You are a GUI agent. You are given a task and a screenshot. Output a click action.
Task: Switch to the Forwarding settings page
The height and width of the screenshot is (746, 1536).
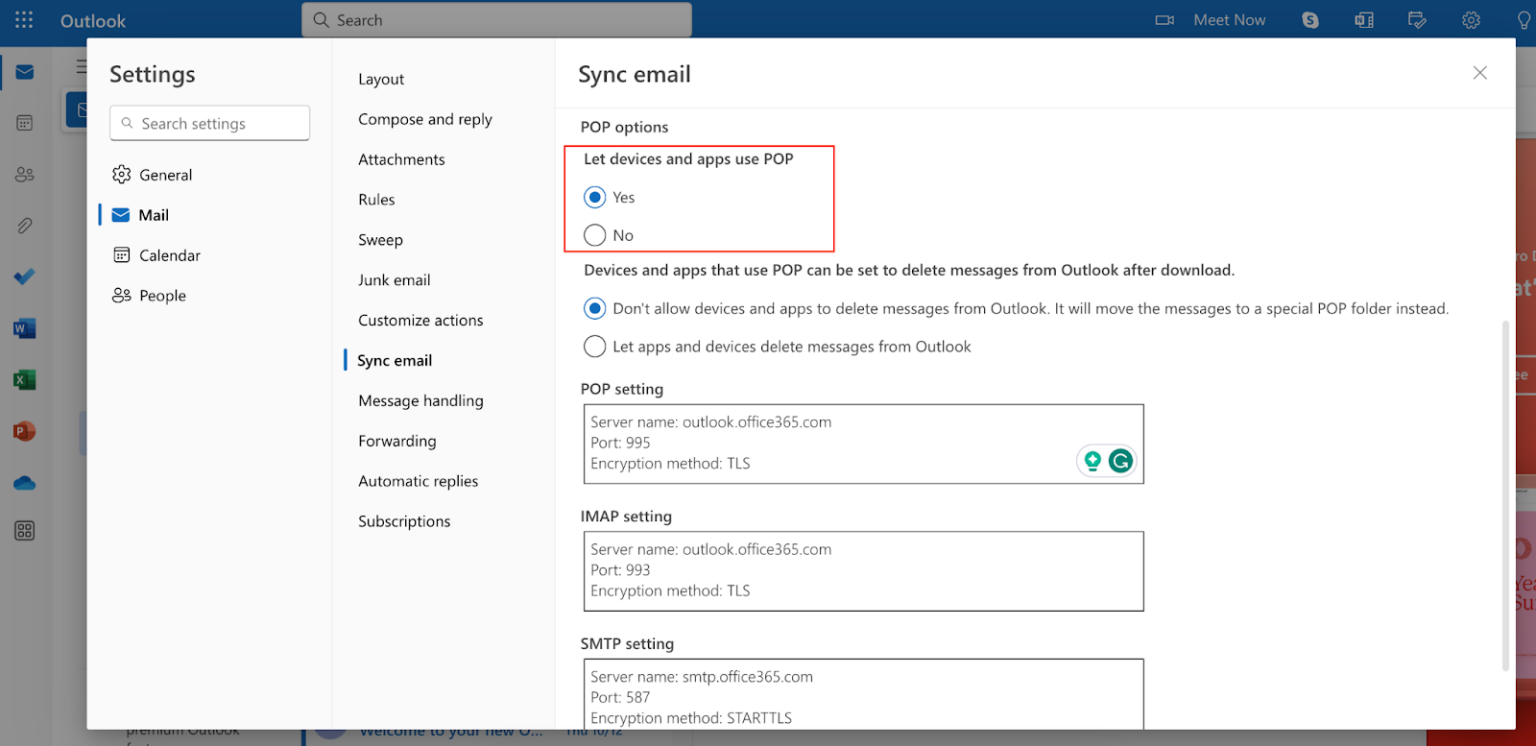[397, 440]
